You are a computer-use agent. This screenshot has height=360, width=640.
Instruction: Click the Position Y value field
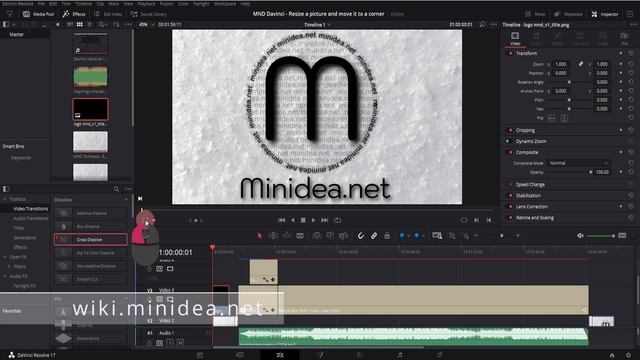point(602,73)
